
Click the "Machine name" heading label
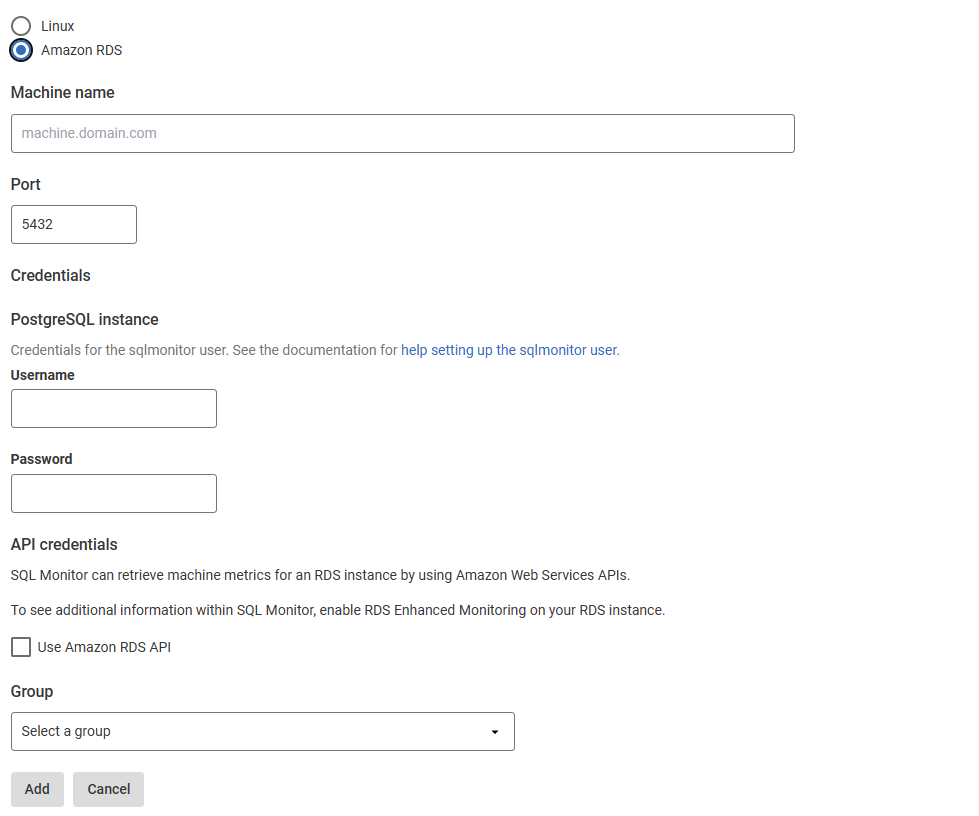click(x=62, y=93)
